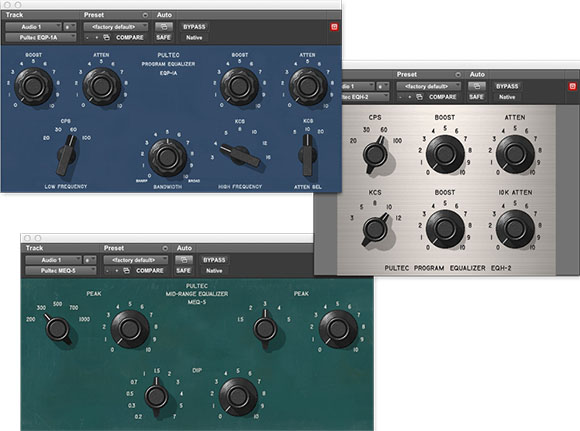Image resolution: width=580 pixels, height=431 pixels.
Task: Click the red target icon in EQH-2 window
Action: pos(572,86)
